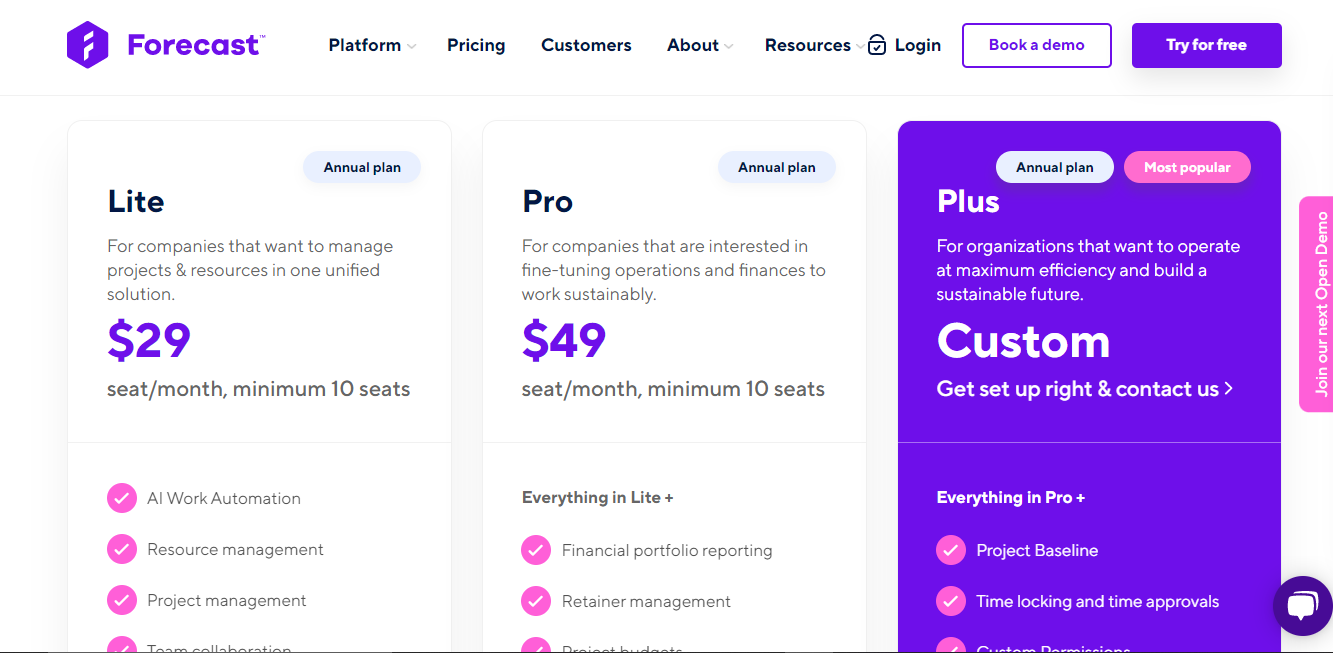This screenshot has width=1333, height=653.
Task: Click the lock icon beside Login
Action: coord(877,45)
